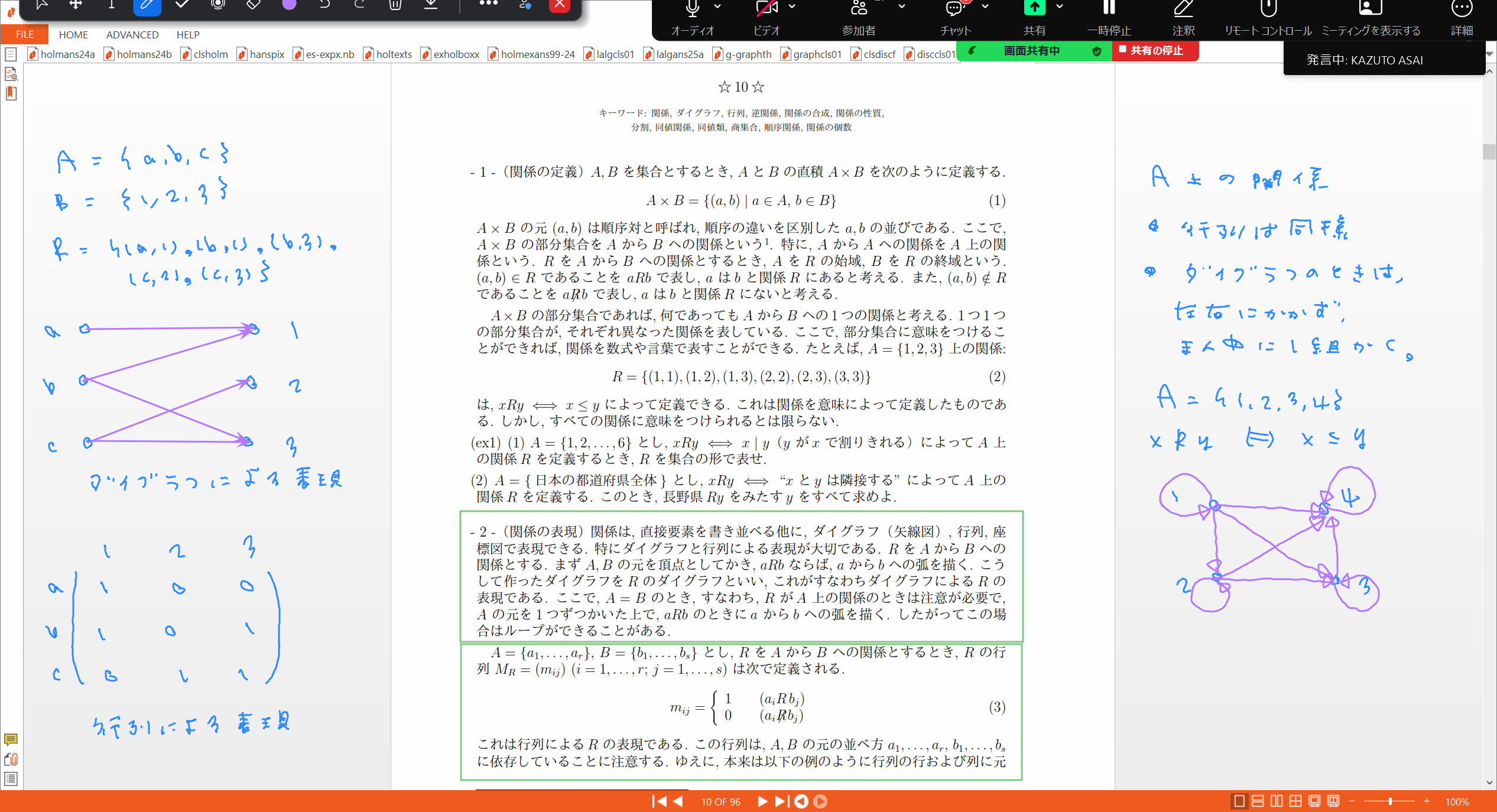Image resolution: width=1497 pixels, height=812 pixels.
Task: Click the zoom in plus button
Action: pyautogui.click(x=1427, y=801)
